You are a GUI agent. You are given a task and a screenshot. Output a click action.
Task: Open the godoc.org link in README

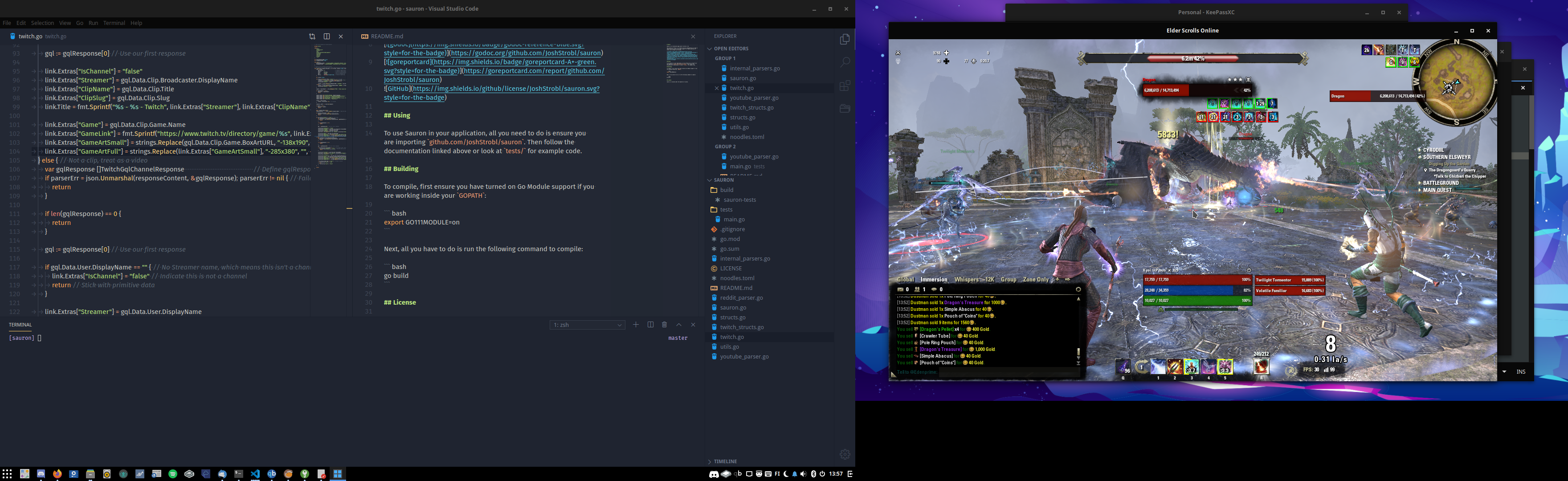click(527, 53)
